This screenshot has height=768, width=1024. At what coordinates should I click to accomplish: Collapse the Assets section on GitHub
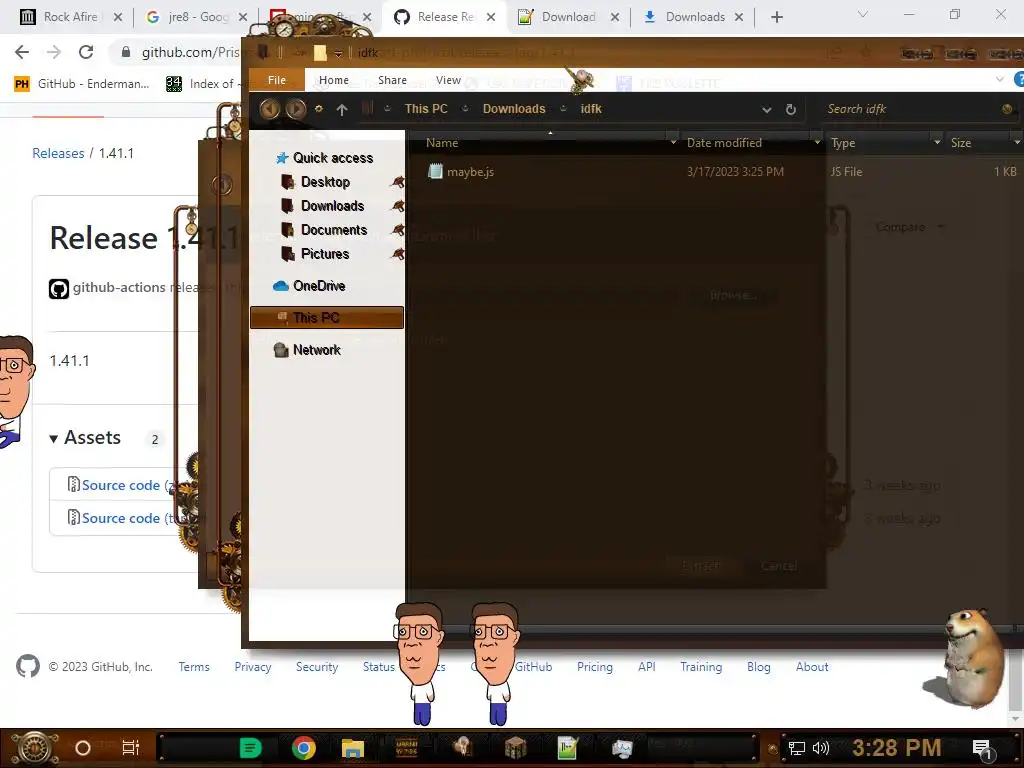(x=54, y=439)
